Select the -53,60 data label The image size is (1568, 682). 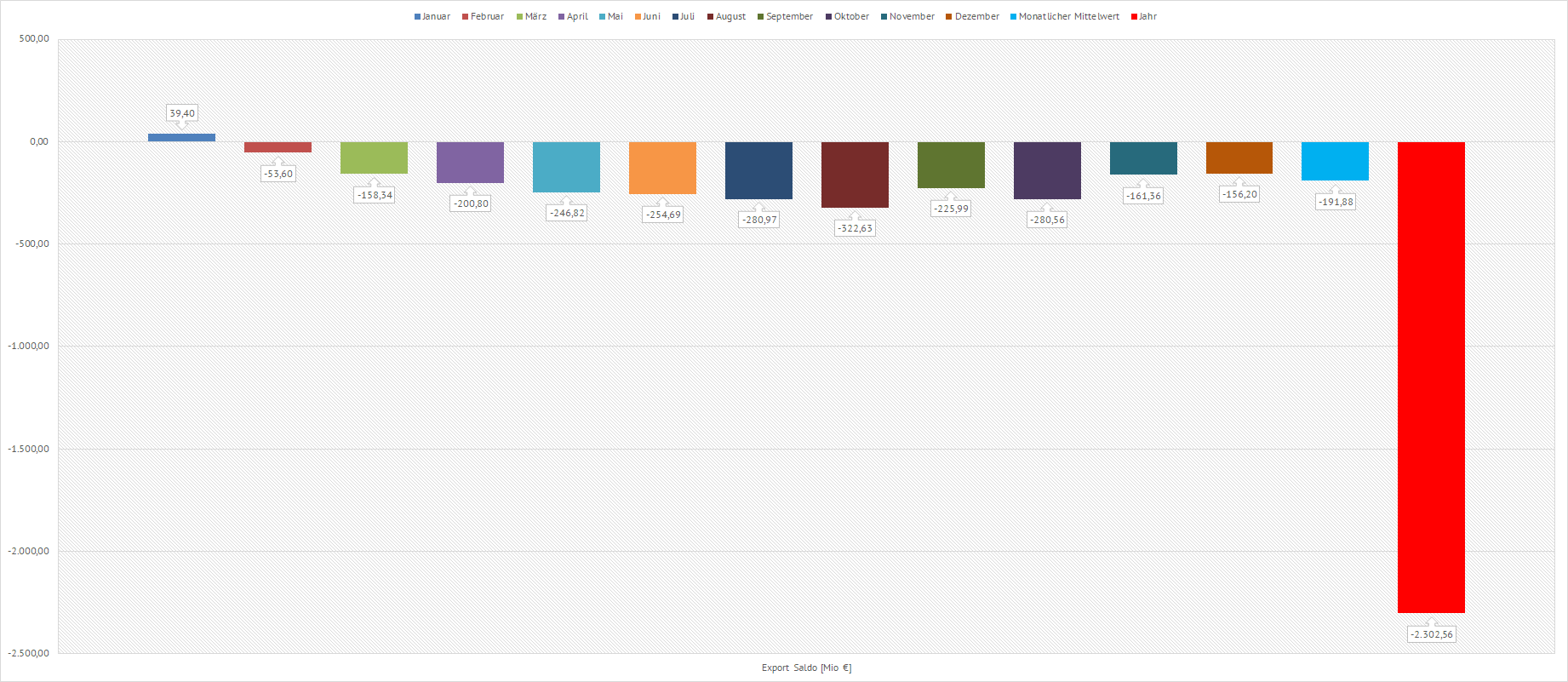tap(278, 174)
